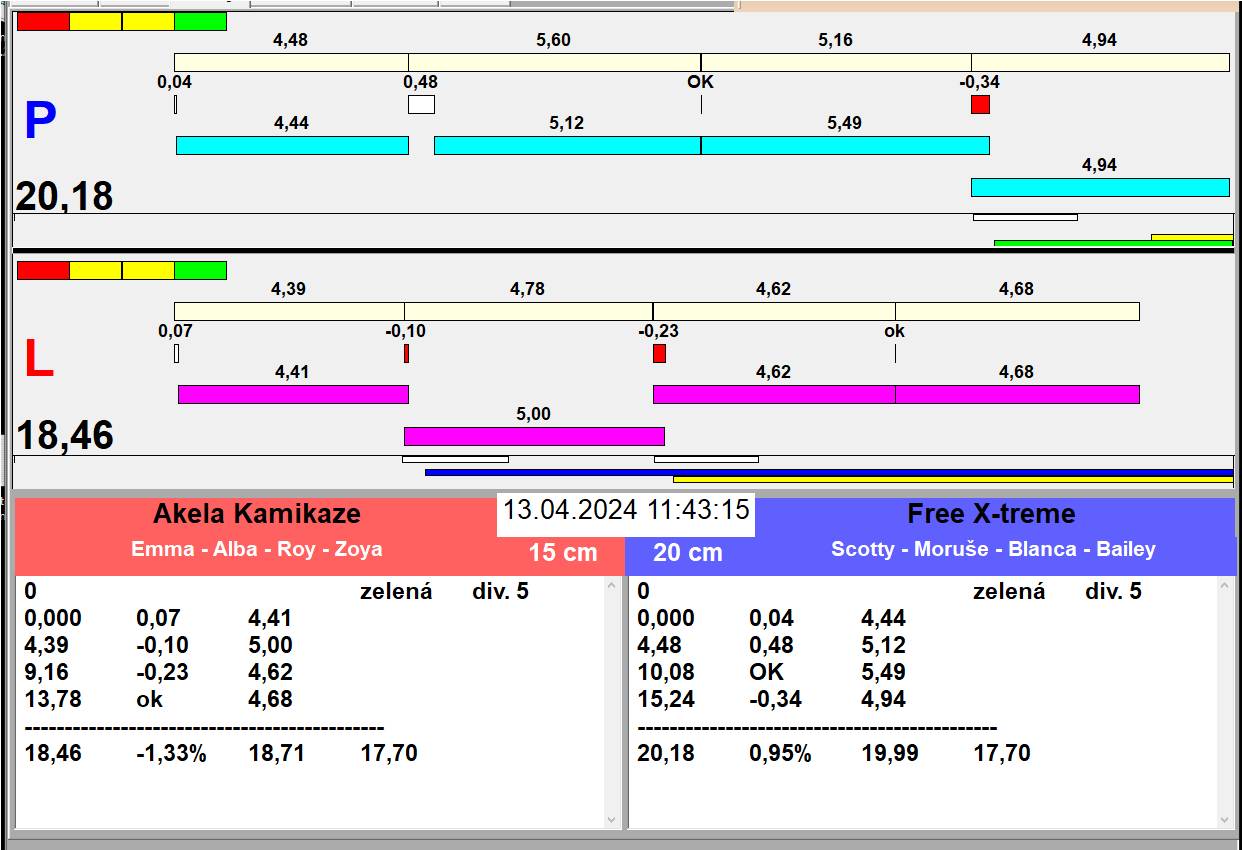Image resolution: width=1242 pixels, height=850 pixels.
Task: Click the red fault marker under -0,10
Action: (x=406, y=353)
